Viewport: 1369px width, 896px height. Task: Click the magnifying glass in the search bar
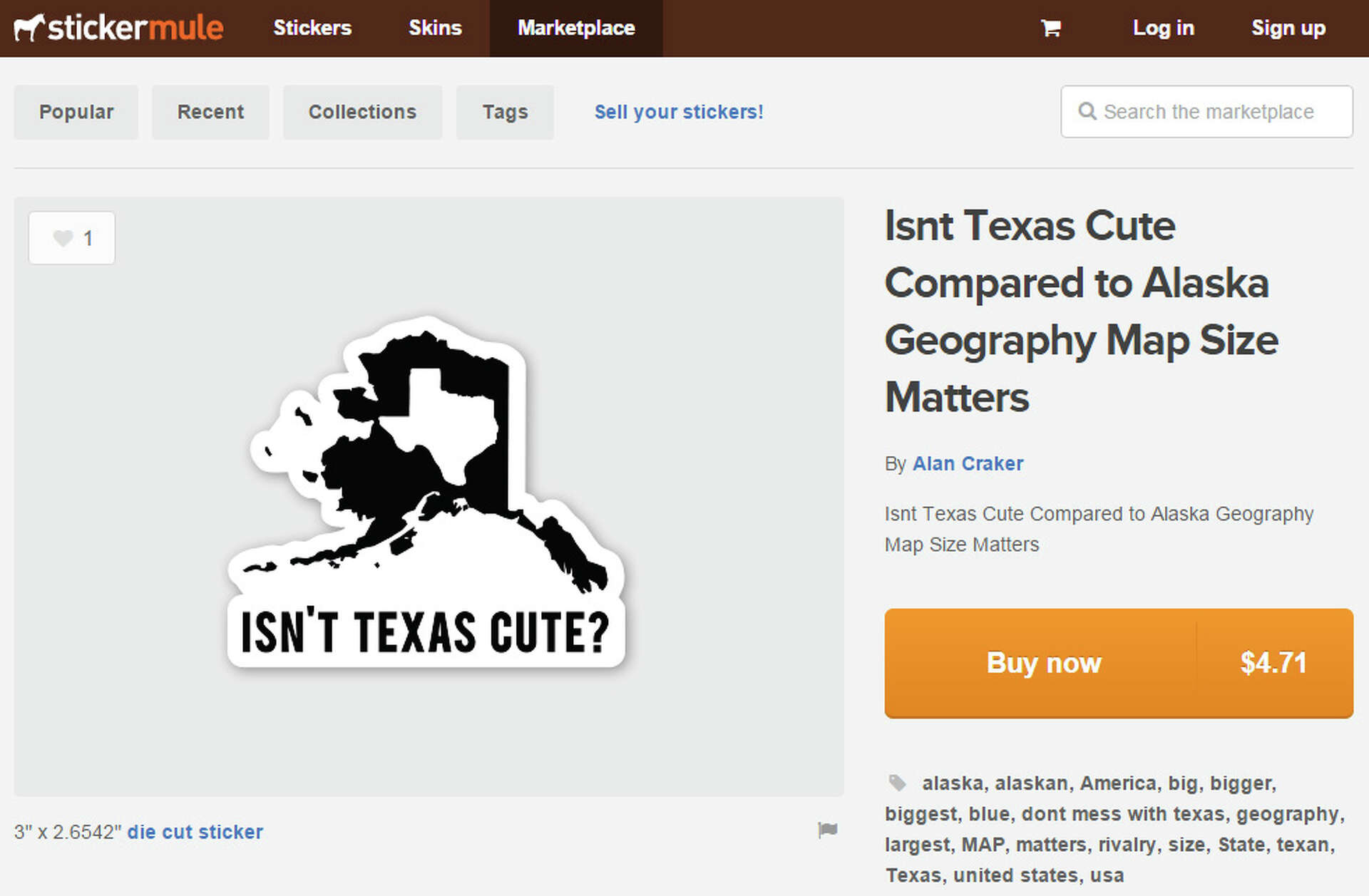(1087, 112)
